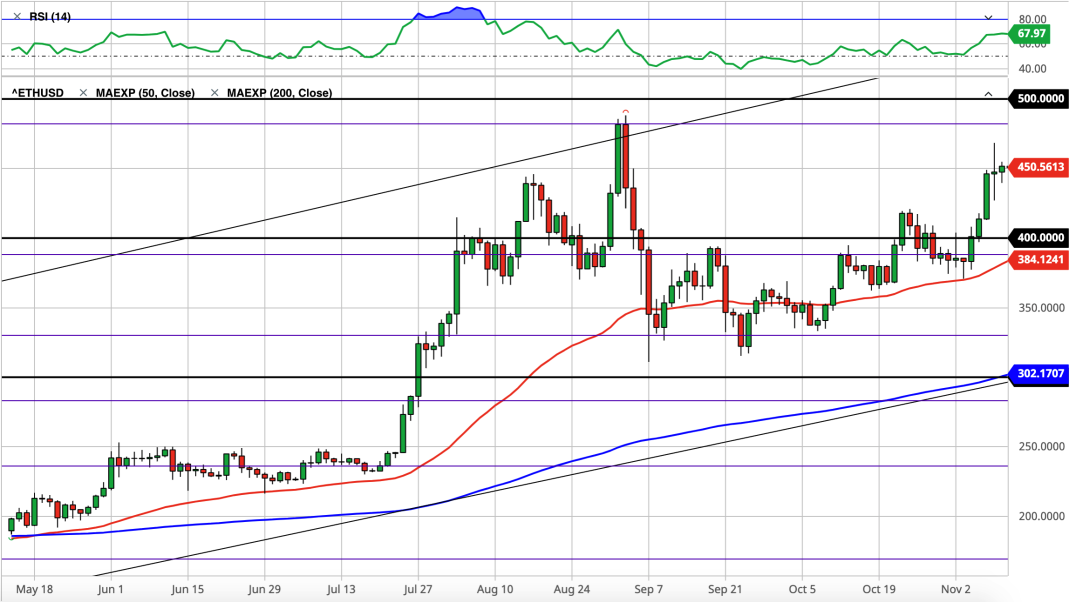Remove the MAEXP (50, Close) overlay
The height and width of the screenshot is (602, 1076).
(x=83, y=93)
